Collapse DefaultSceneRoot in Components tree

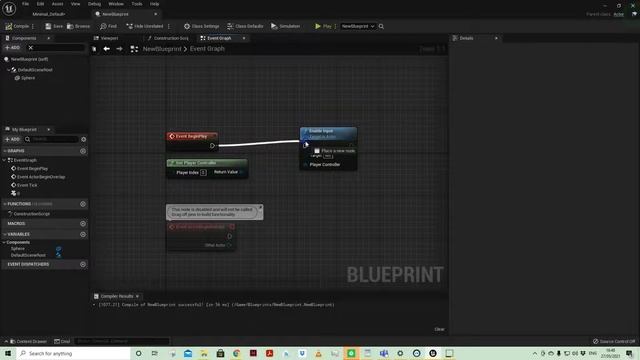8,70
